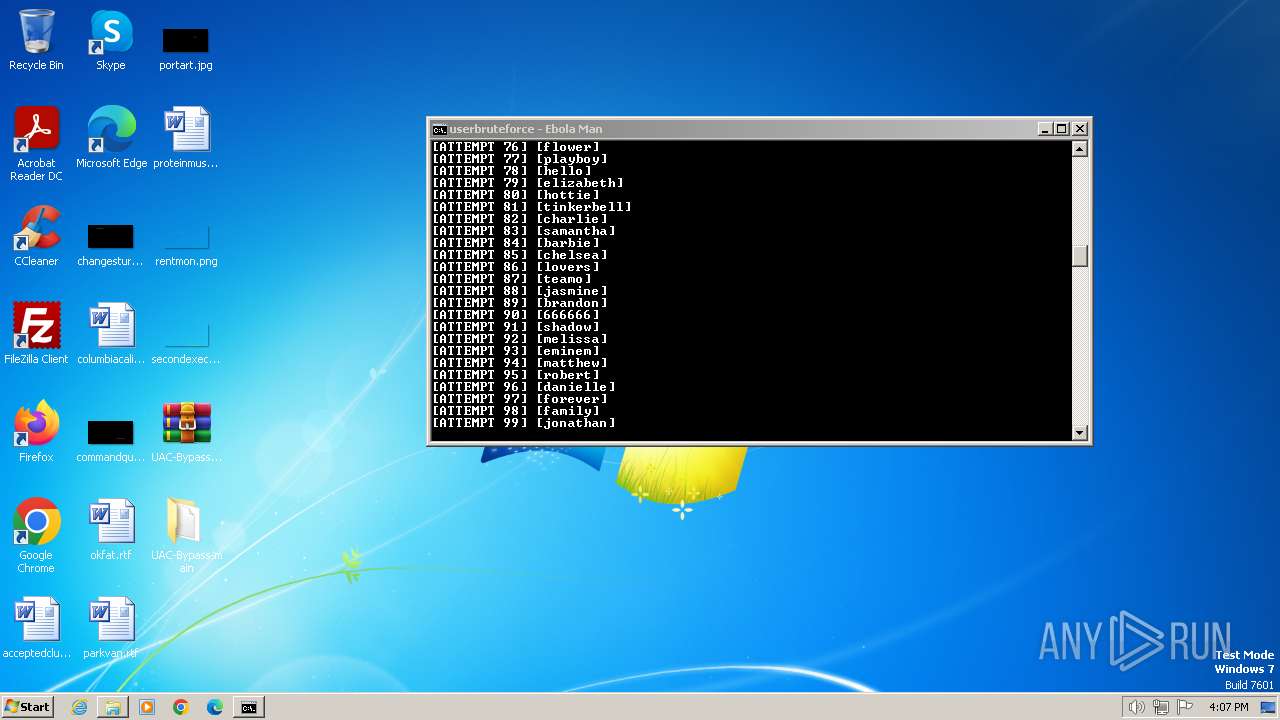Viewport: 1280px width, 720px height.
Task: Click the [ATTEMPT 99] [jonathan] line
Action: (x=524, y=423)
